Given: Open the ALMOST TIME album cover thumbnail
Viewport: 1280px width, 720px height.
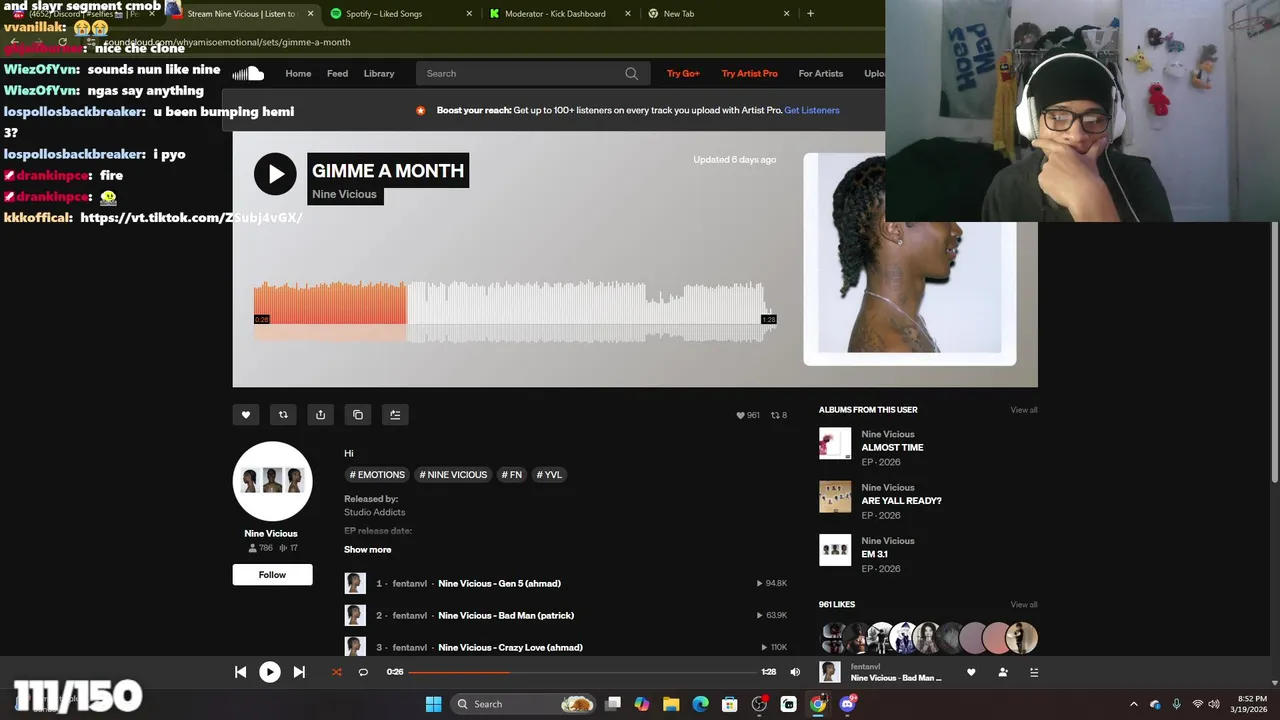Looking at the screenshot, I should [x=835, y=443].
